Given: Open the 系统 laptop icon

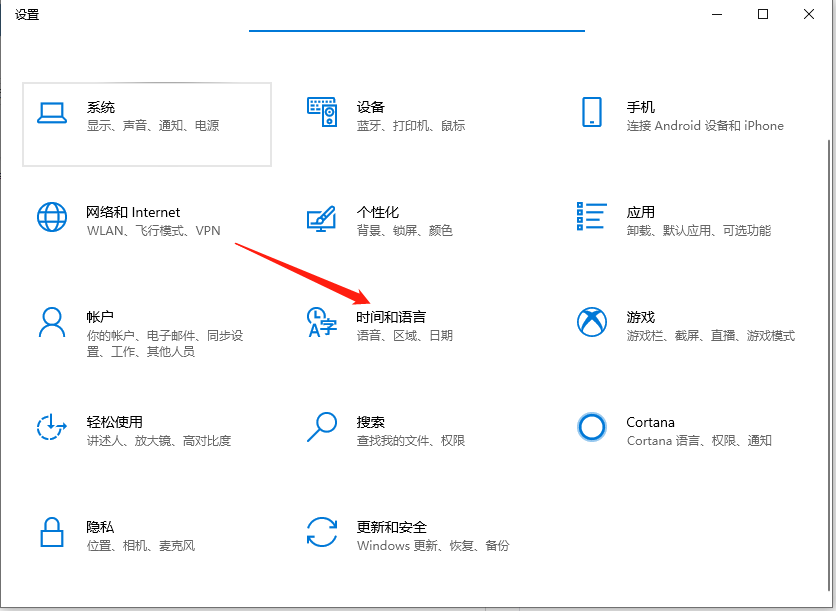Looking at the screenshot, I should [x=52, y=113].
